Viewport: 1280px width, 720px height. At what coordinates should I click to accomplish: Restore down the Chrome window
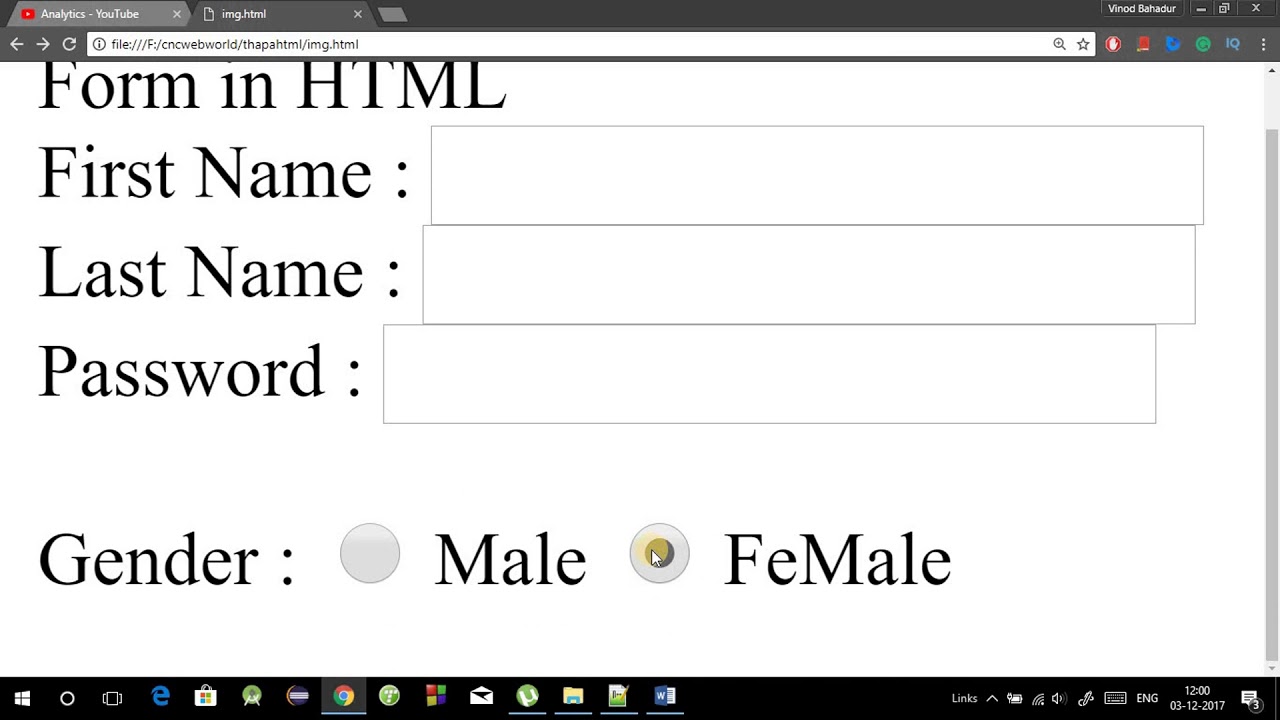coord(1224,8)
